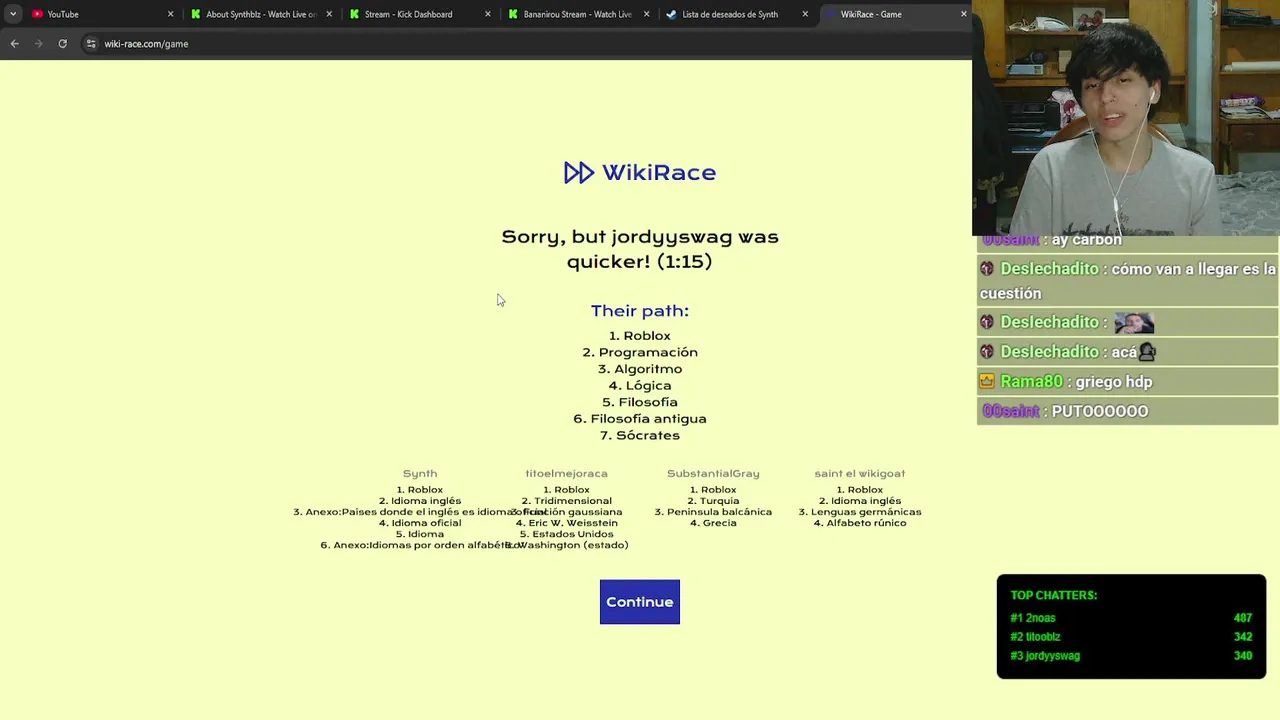Click 'jordyyswag was quicker' result message

tap(640, 249)
